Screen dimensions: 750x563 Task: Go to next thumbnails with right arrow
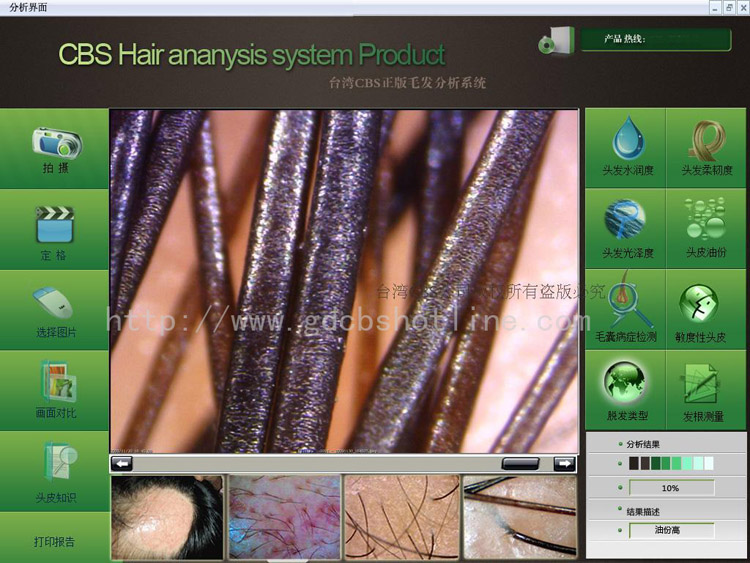pos(564,464)
